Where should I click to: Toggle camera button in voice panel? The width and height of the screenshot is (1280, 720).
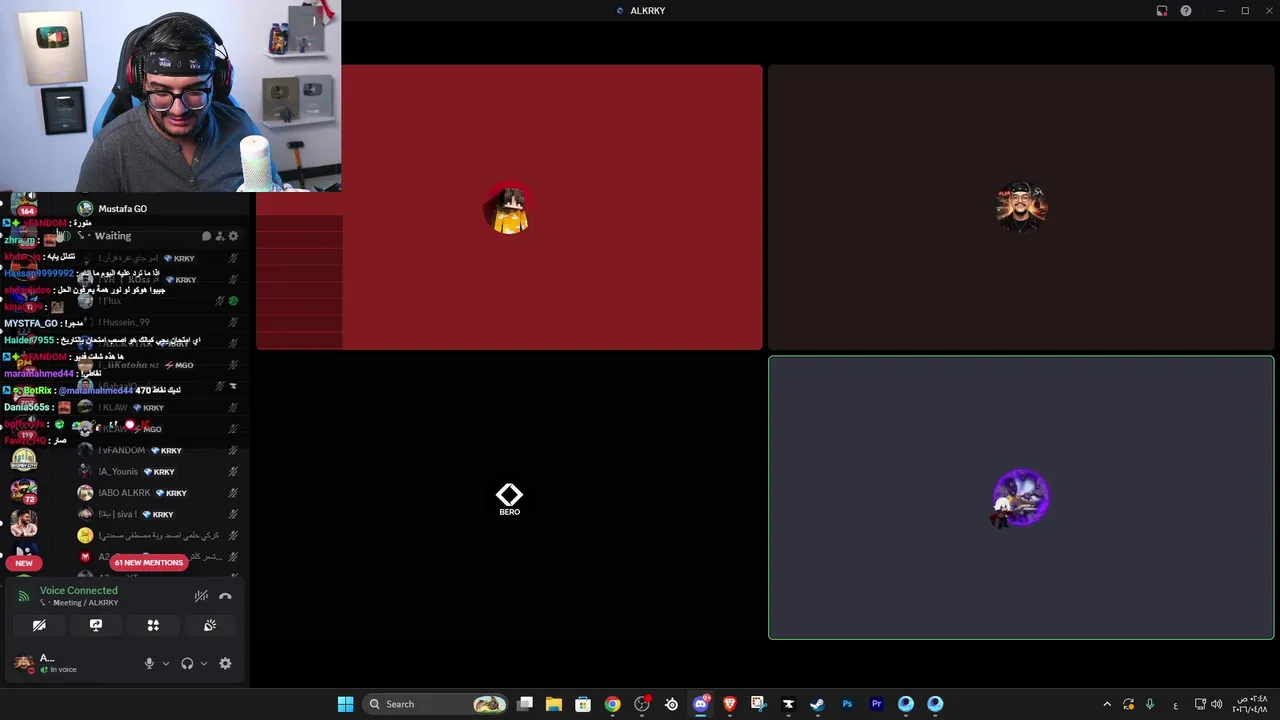[x=39, y=625]
